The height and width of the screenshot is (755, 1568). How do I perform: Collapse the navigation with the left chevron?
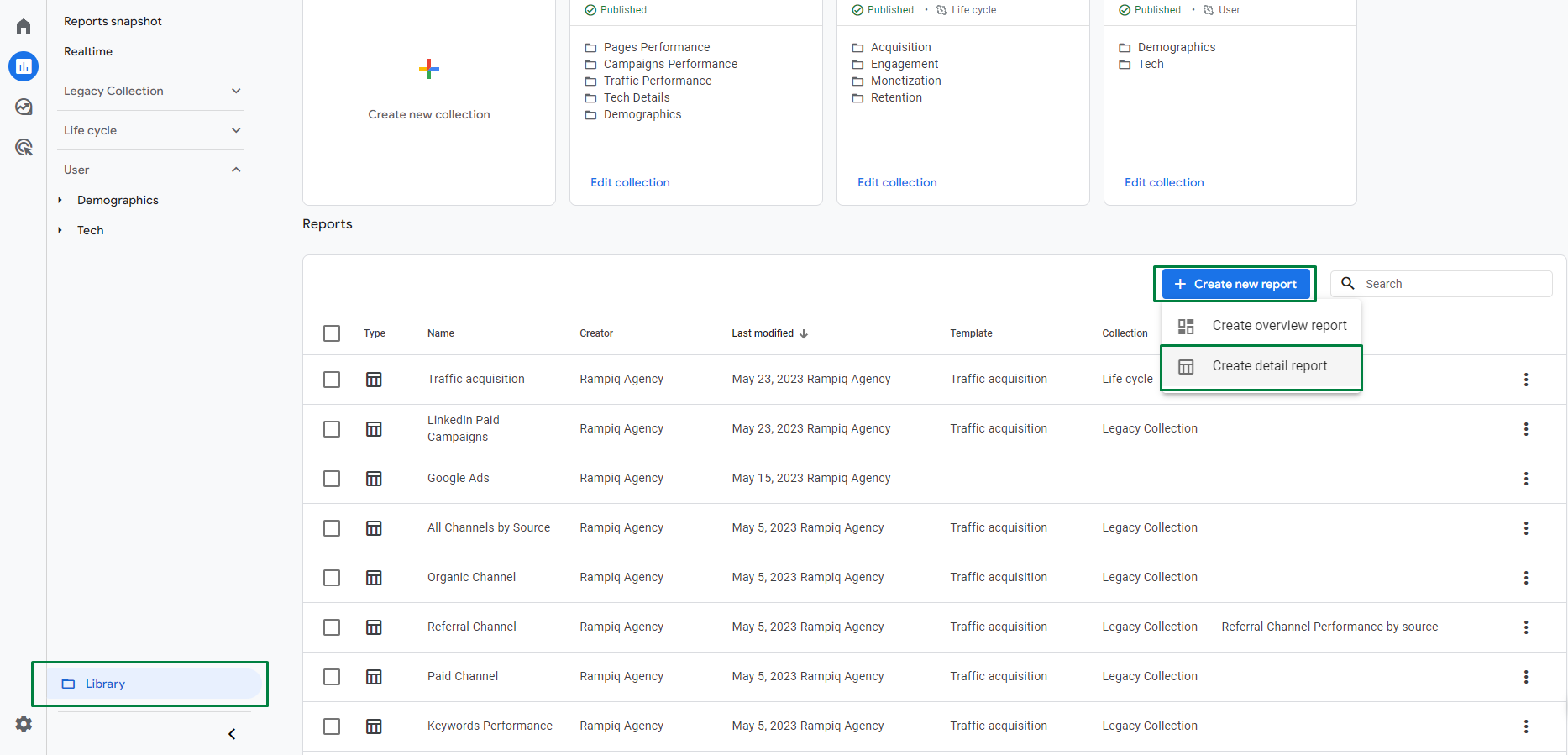[x=232, y=734]
